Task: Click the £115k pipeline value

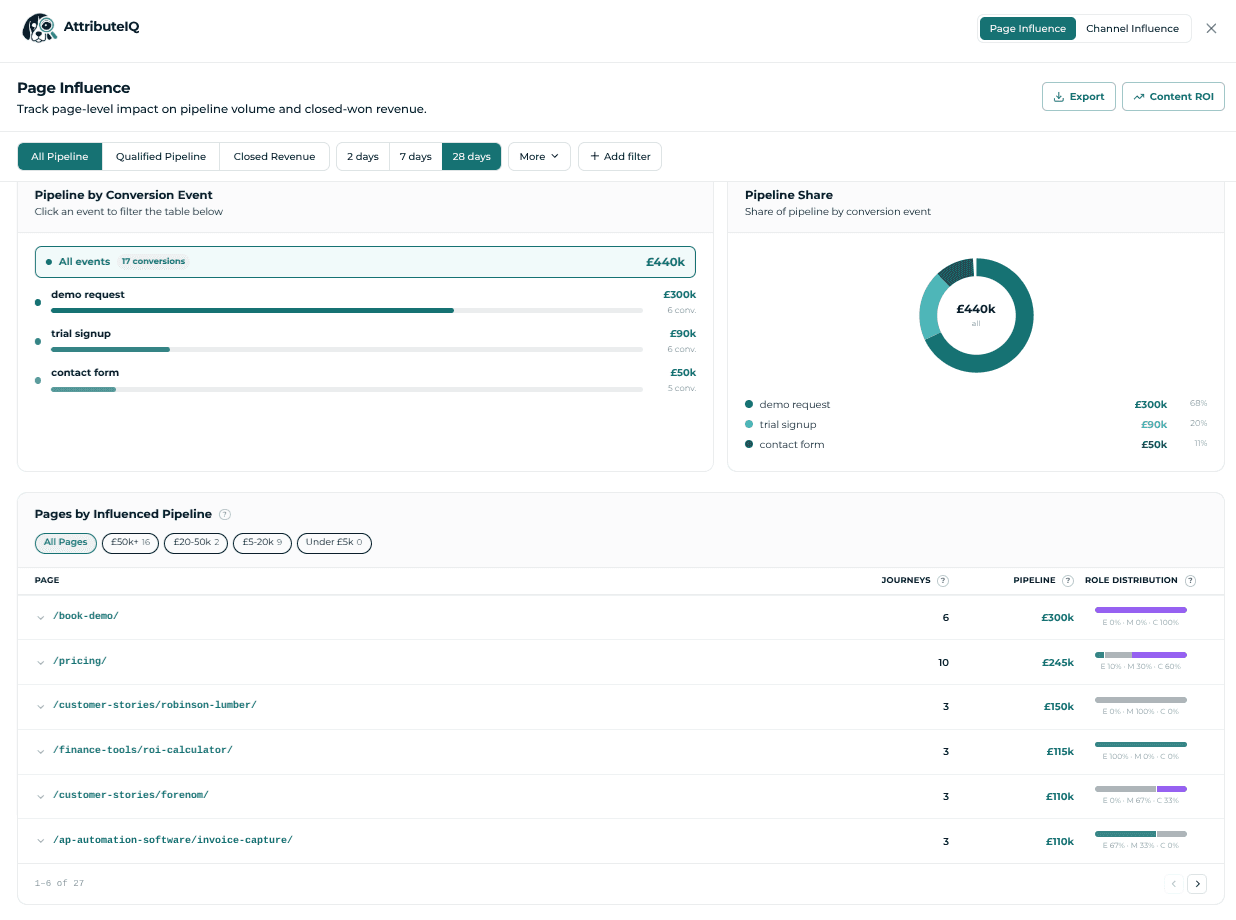Action: coord(1060,752)
